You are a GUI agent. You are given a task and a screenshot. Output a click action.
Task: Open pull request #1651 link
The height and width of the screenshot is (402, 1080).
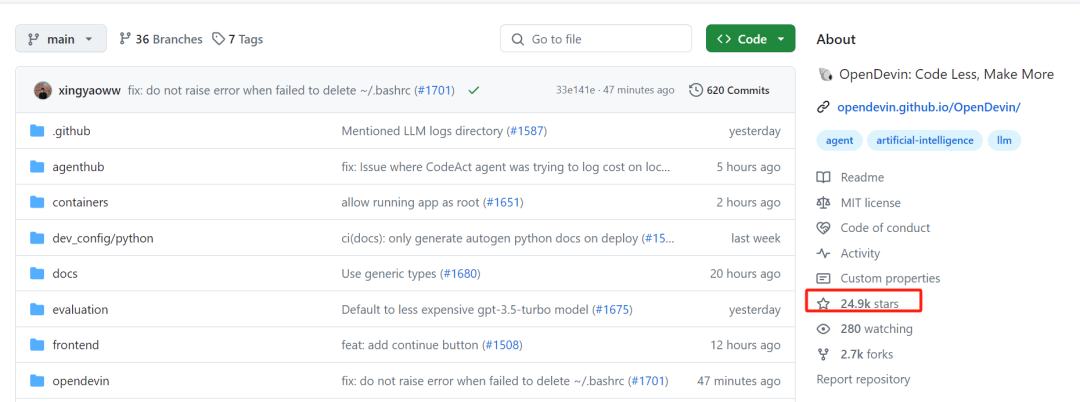503,202
